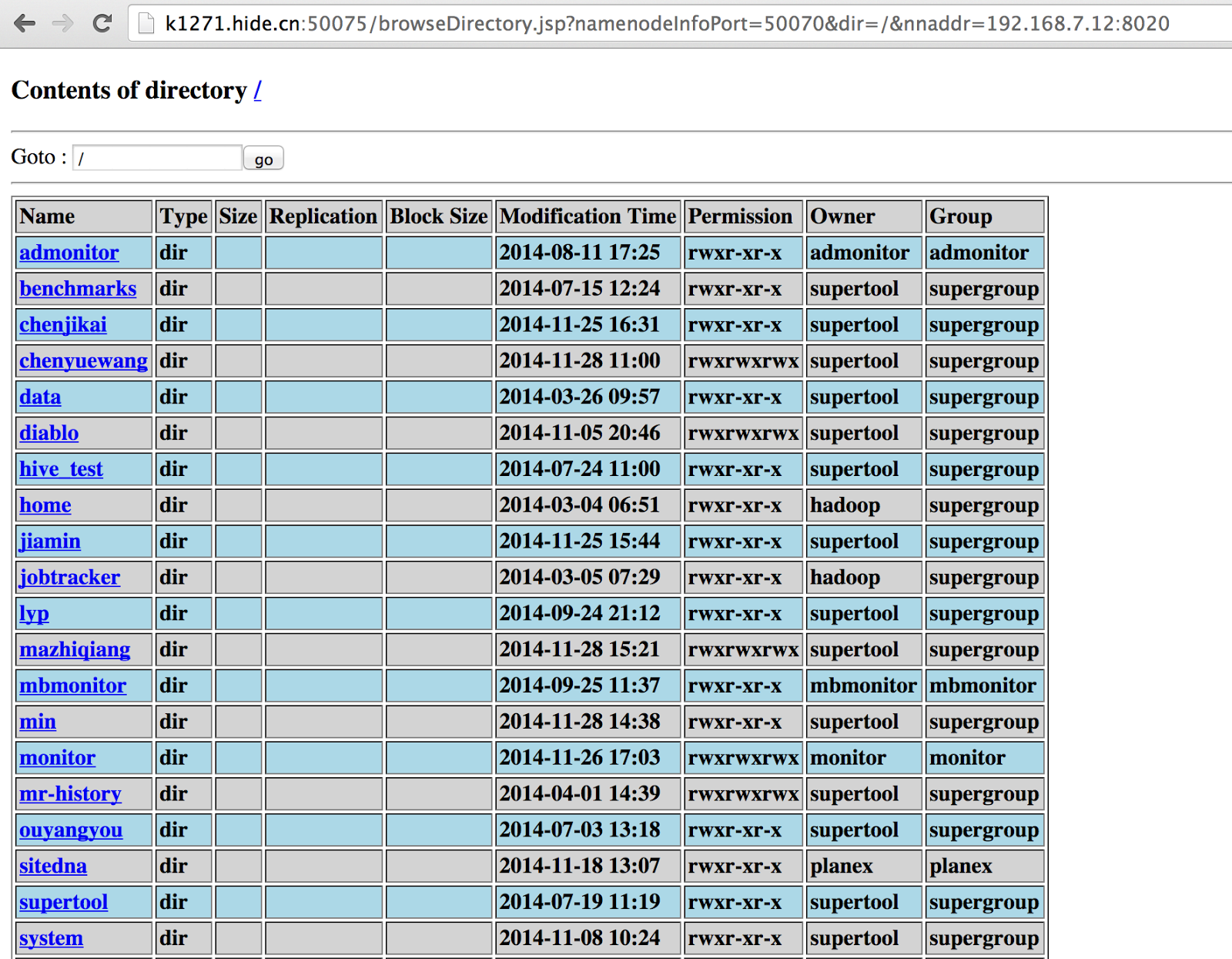Viewport: 1232px width, 959px height.
Task: Open the data directory
Action: pos(40,397)
